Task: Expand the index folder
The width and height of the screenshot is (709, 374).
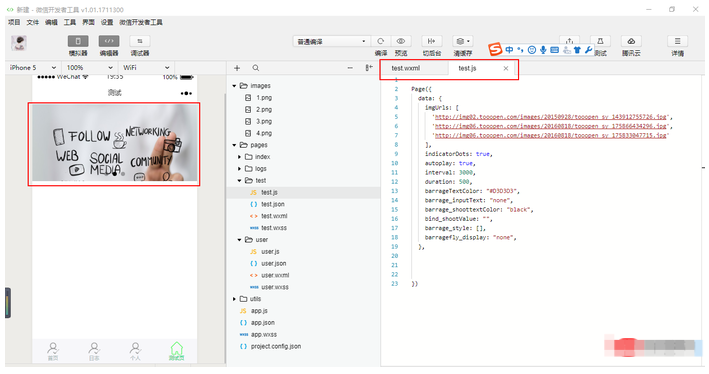Action: point(240,157)
